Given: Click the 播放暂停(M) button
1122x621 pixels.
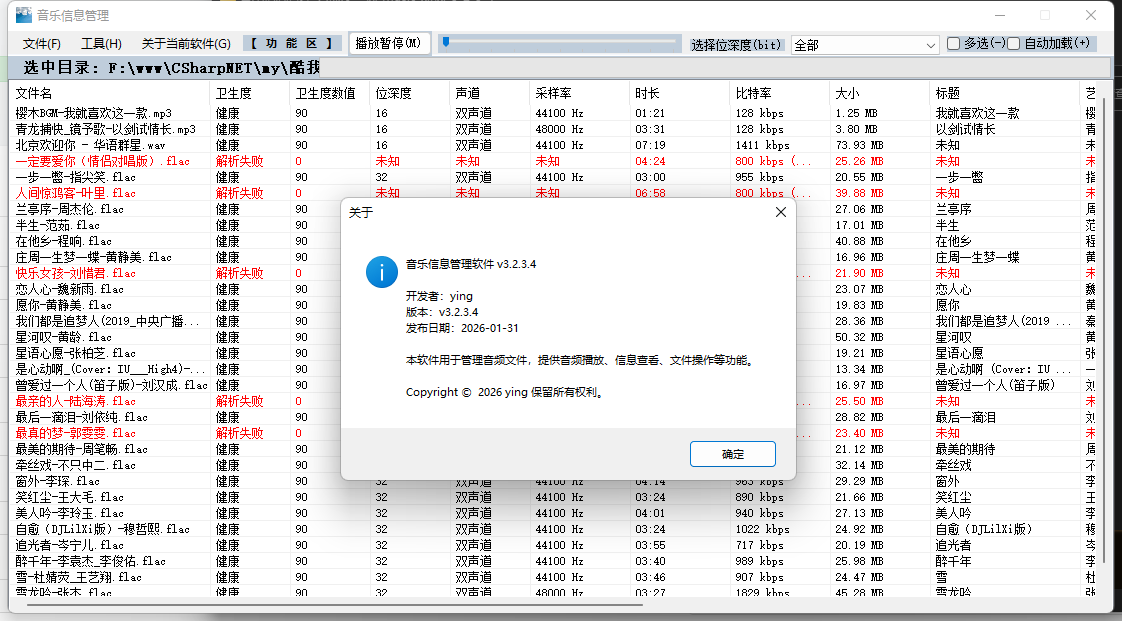Looking at the screenshot, I should (x=389, y=44).
